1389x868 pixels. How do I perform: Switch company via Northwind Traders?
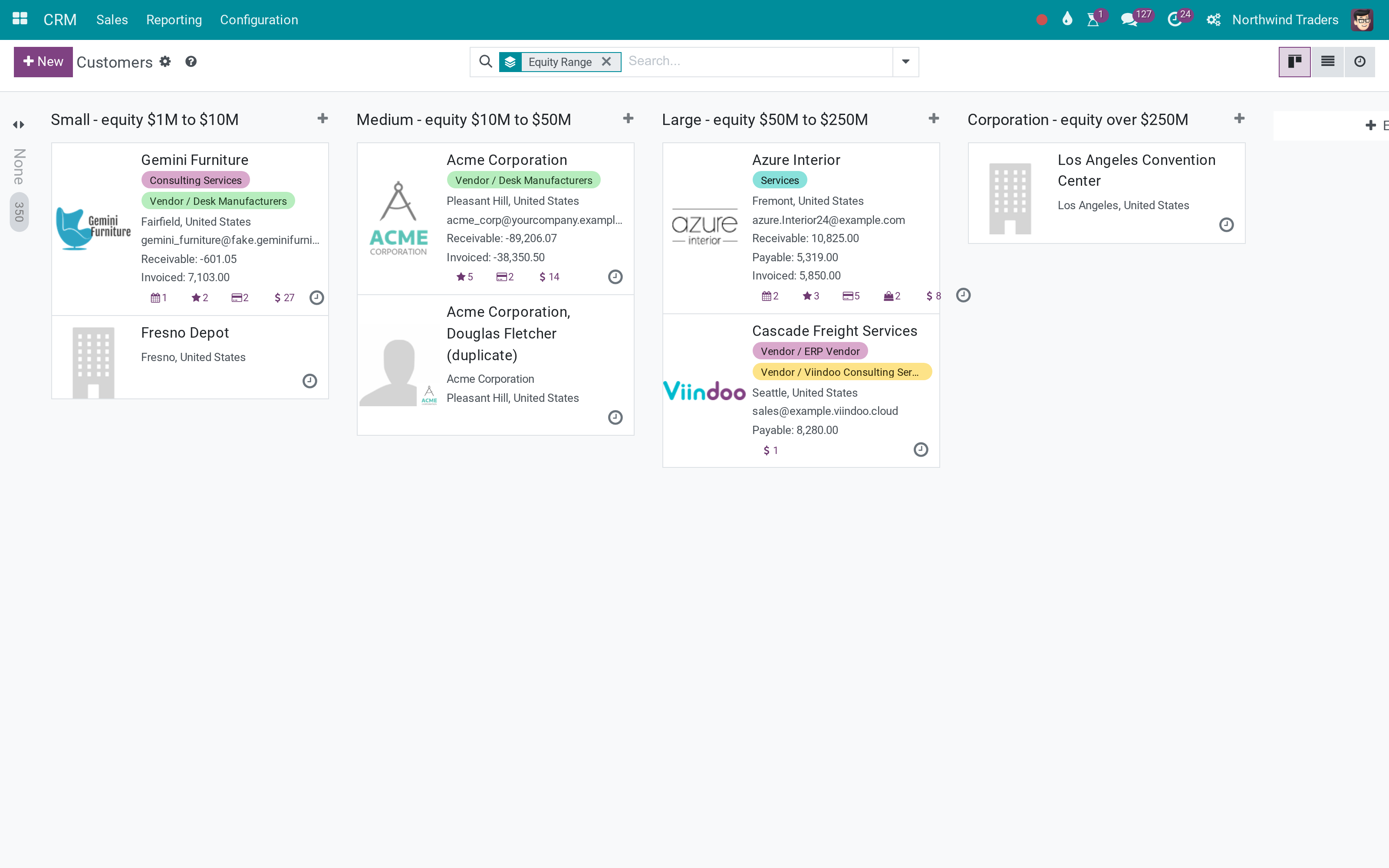click(1285, 20)
